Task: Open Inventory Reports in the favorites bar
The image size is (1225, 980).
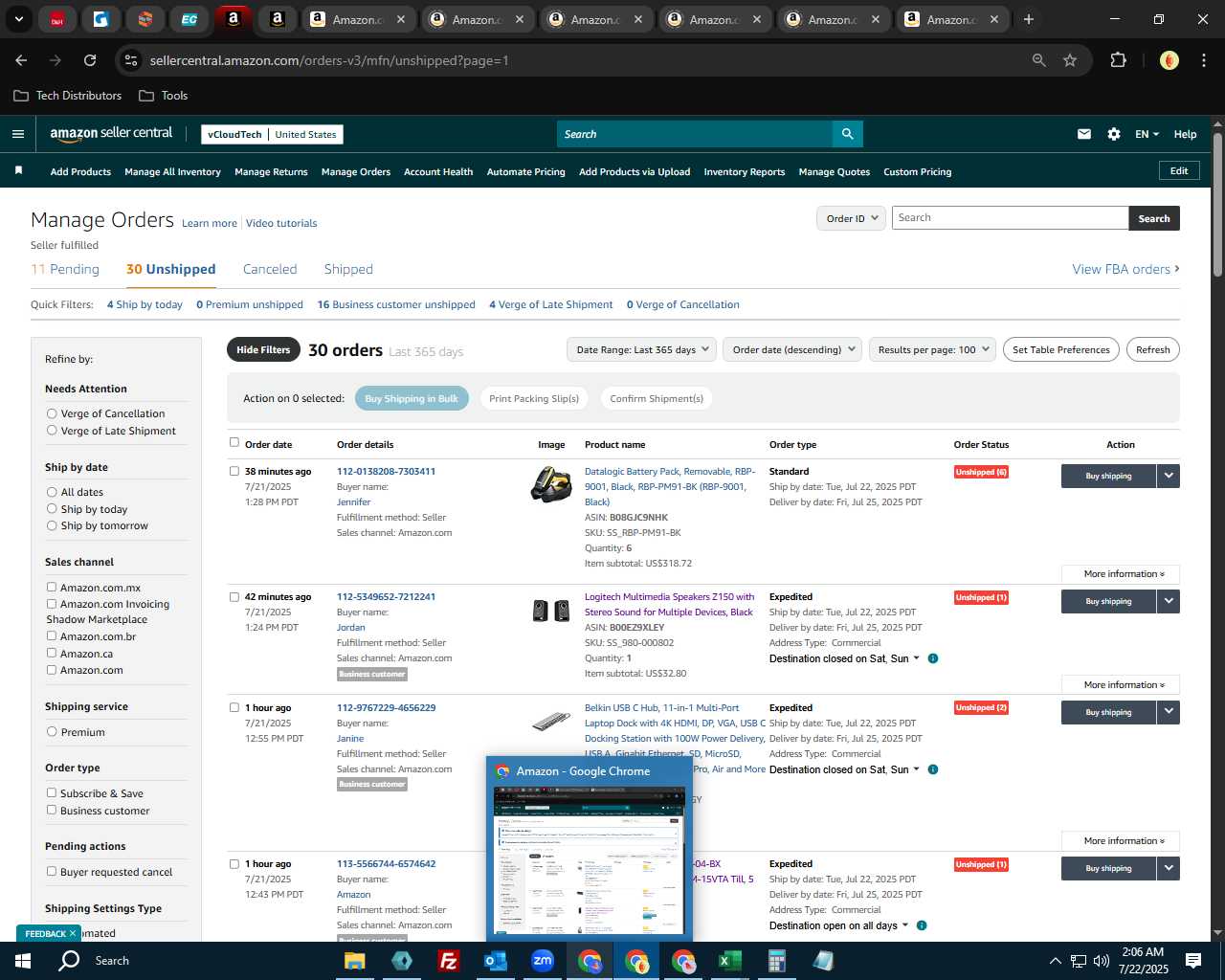Action: click(744, 172)
